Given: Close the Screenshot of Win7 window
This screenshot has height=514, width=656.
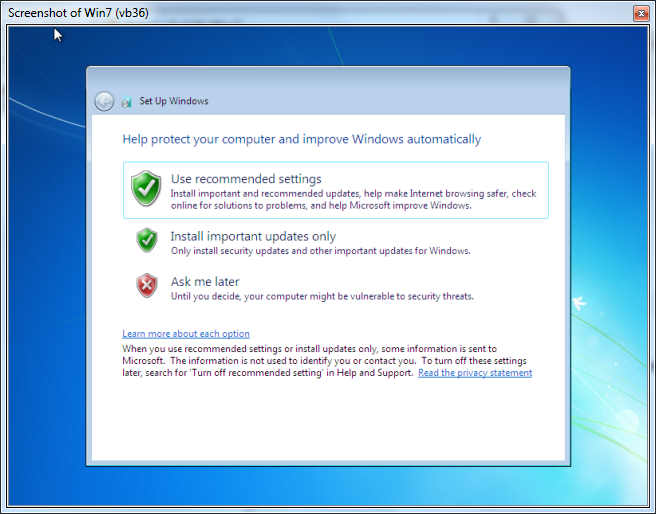Looking at the screenshot, I should tap(641, 13).
